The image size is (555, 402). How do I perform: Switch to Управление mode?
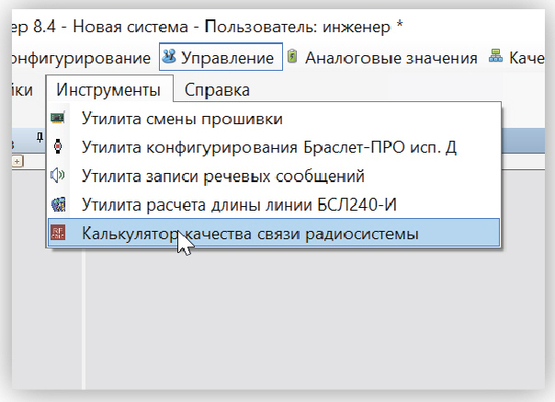[221, 57]
